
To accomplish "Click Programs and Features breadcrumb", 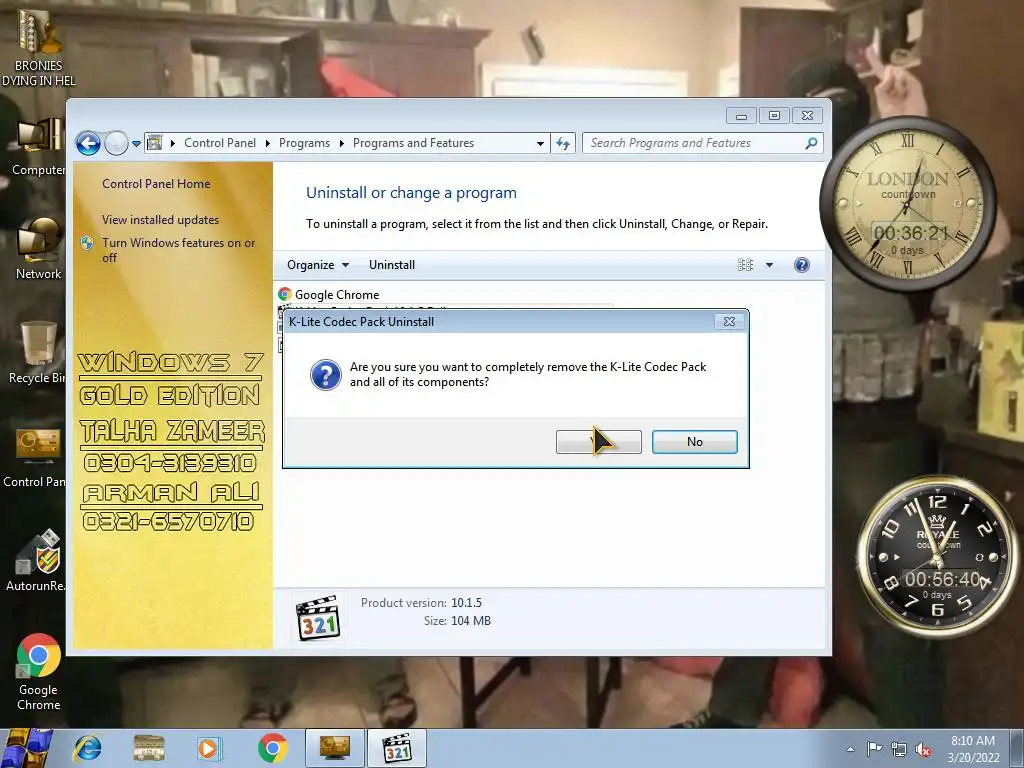I will (413, 143).
